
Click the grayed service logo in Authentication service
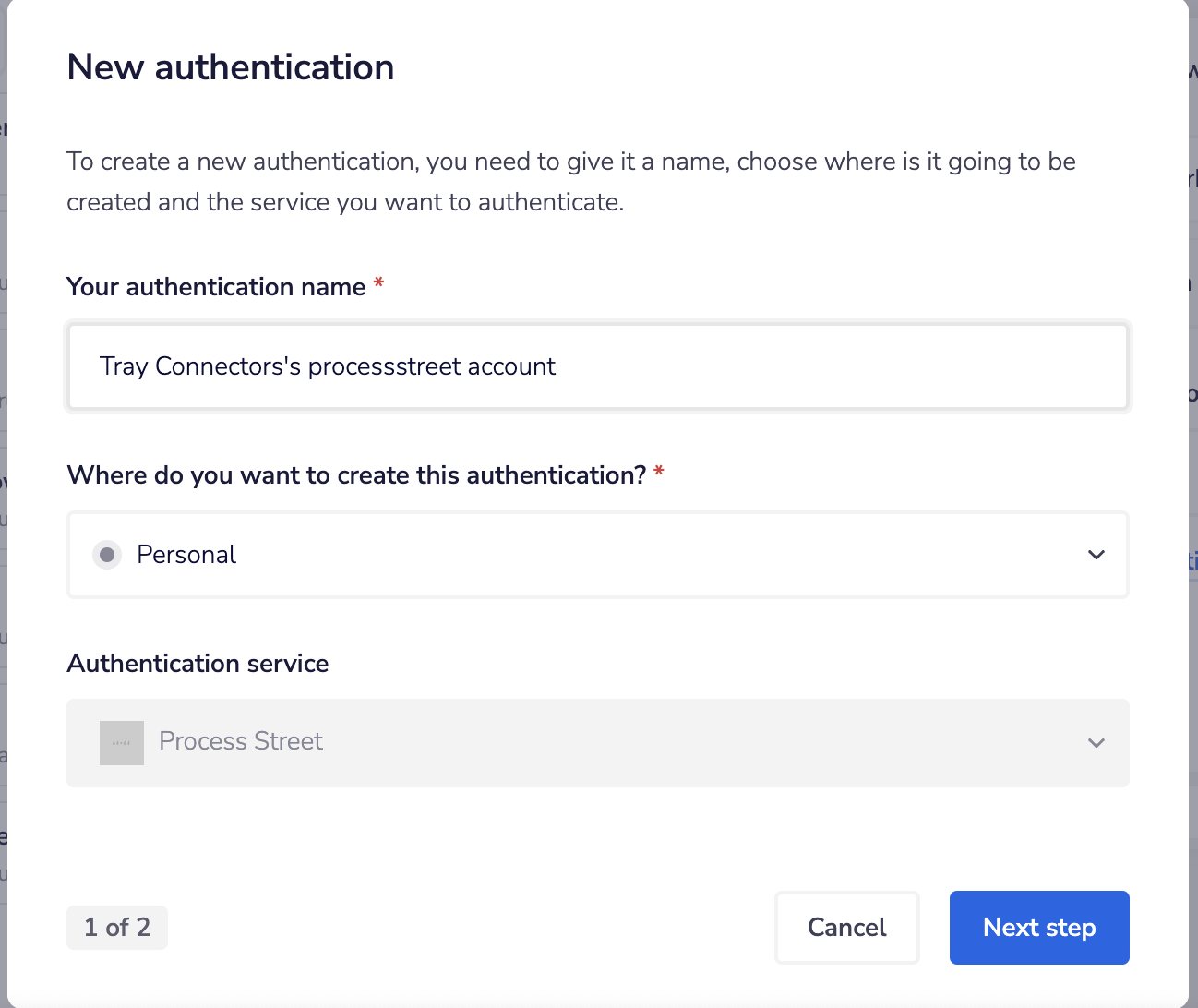click(121, 742)
